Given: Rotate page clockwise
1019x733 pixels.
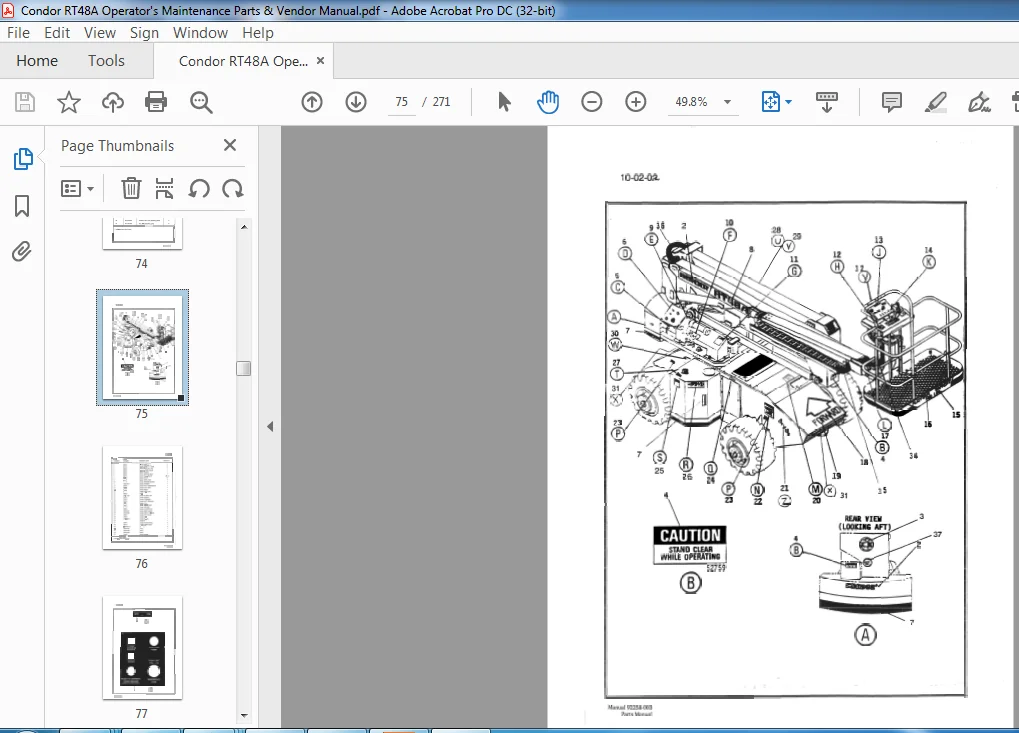Looking at the screenshot, I should 233,188.
